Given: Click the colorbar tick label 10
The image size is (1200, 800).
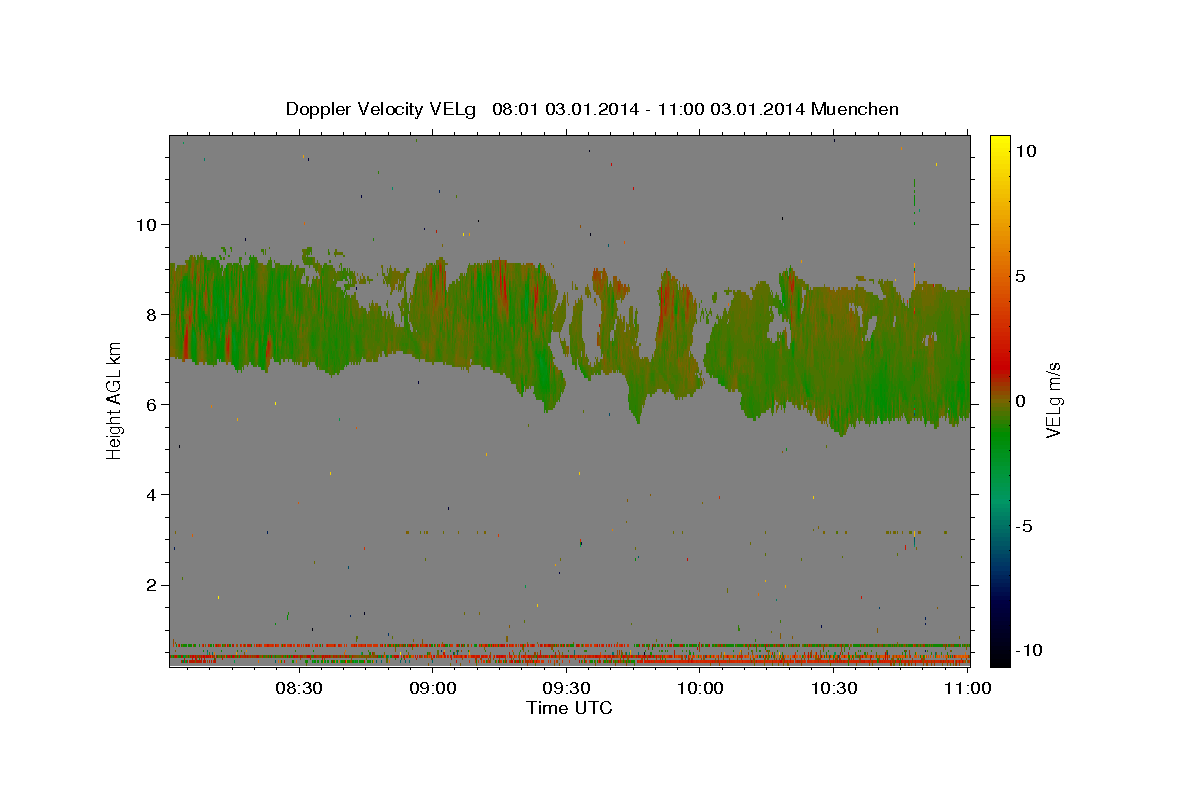Looking at the screenshot, I should point(1025,151).
